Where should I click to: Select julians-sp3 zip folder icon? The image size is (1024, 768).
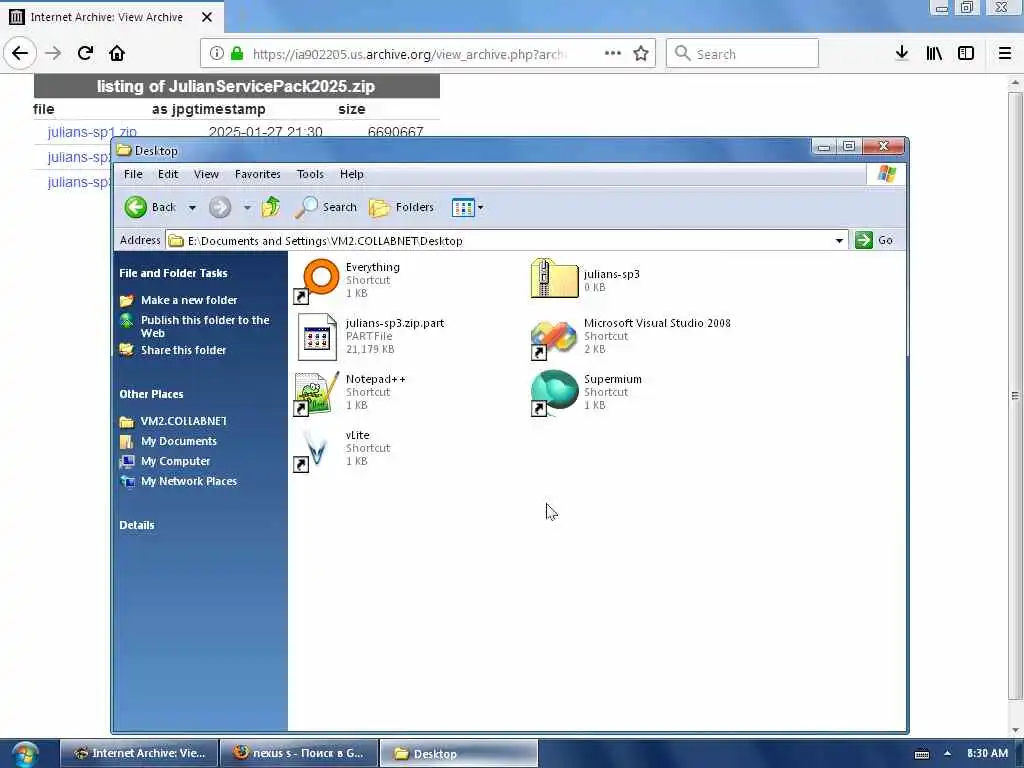pos(554,279)
